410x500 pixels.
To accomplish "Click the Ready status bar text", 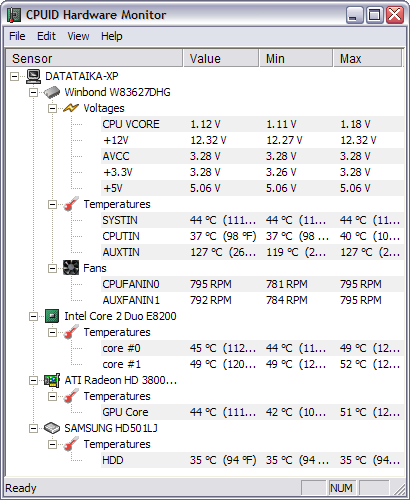I will [21, 488].
